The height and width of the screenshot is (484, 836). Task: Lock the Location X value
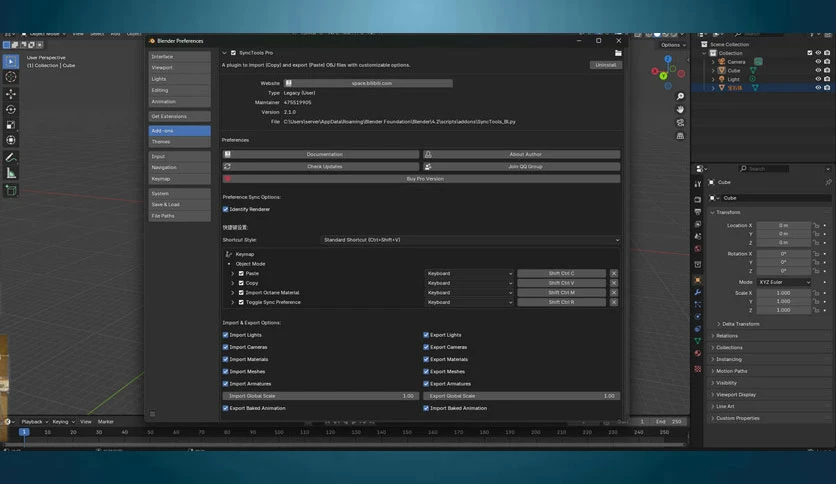click(816, 225)
